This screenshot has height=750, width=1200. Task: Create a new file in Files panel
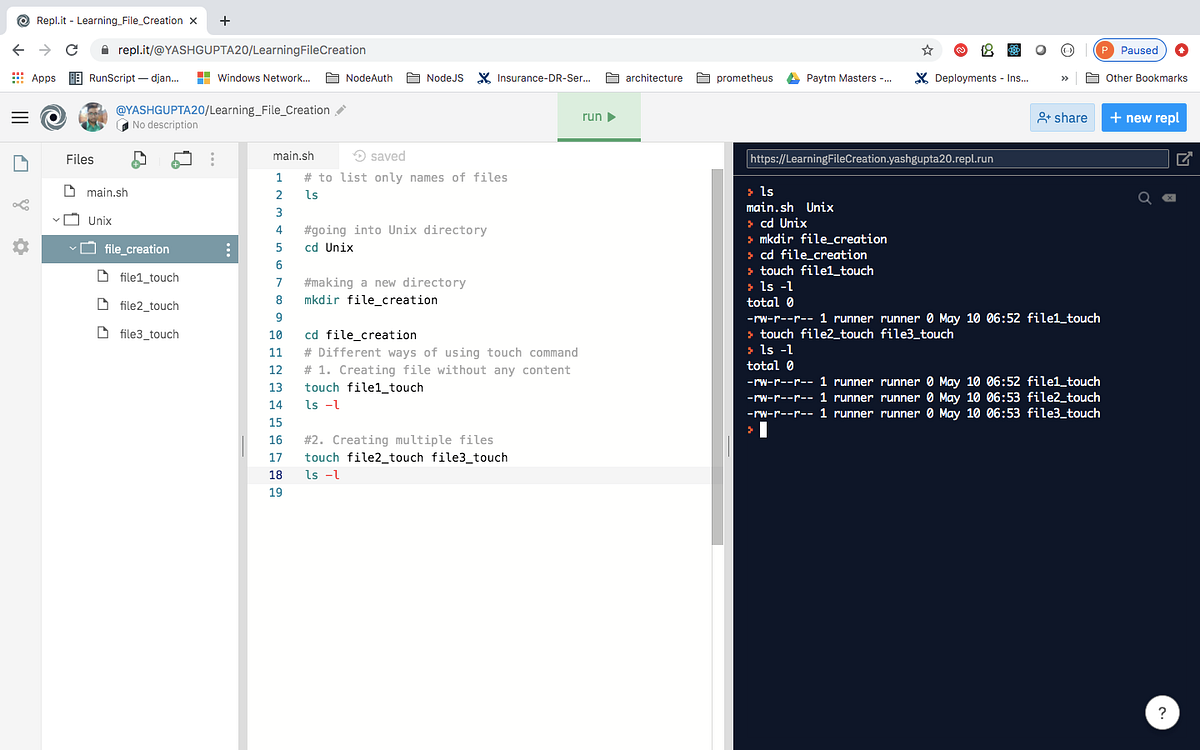(x=138, y=159)
